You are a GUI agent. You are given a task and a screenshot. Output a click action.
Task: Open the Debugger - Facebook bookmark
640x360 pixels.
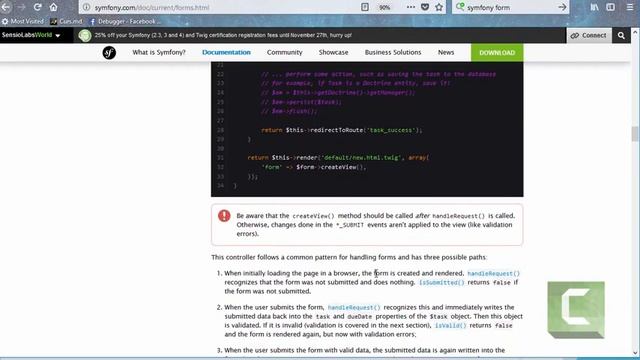(125, 21)
